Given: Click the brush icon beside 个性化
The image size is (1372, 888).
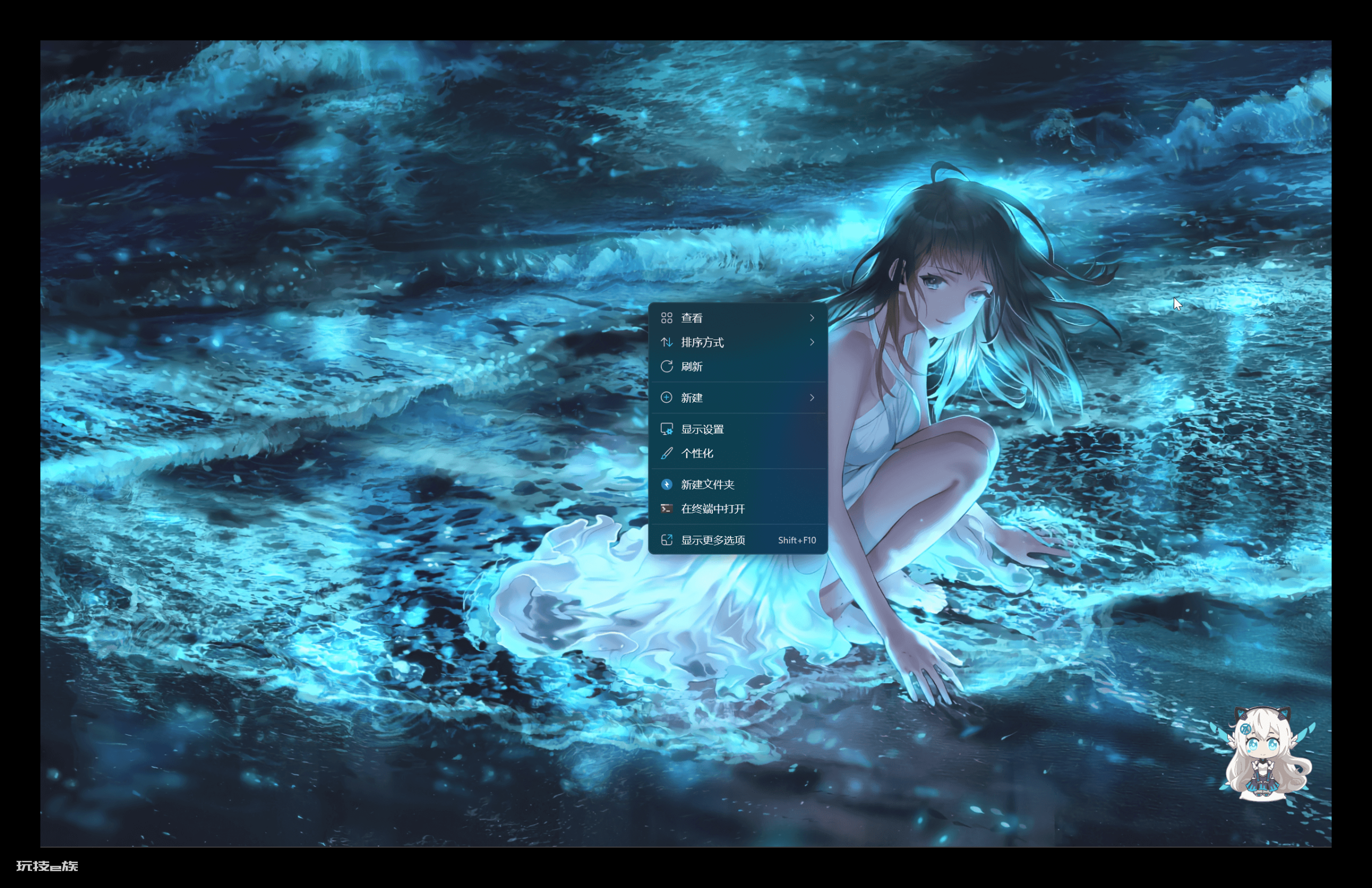Looking at the screenshot, I should tap(667, 453).
